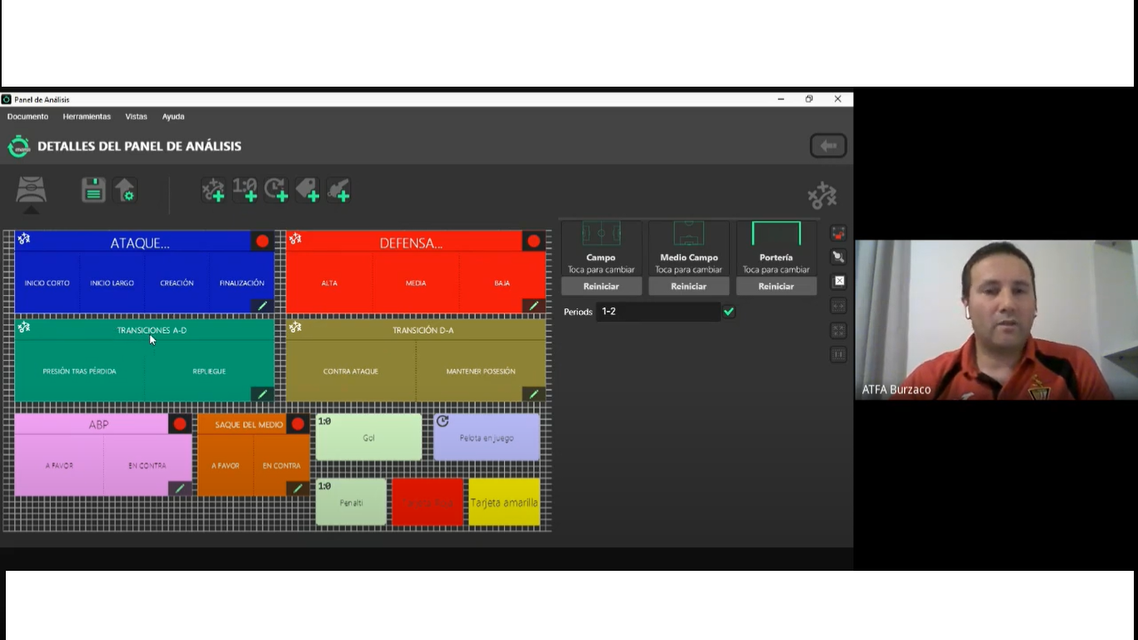1138x640 pixels.
Task: Click the add whistle event icon
Action: point(339,190)
